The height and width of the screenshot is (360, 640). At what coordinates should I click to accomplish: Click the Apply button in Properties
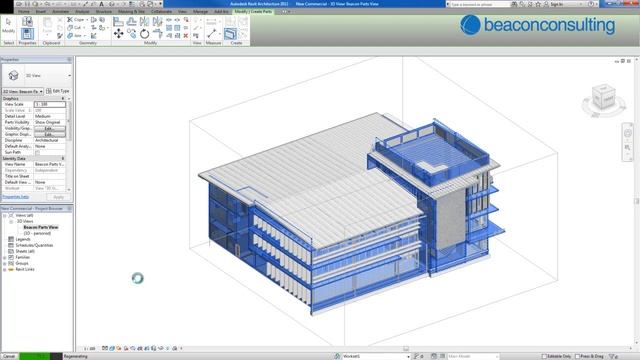click(58, 197)
